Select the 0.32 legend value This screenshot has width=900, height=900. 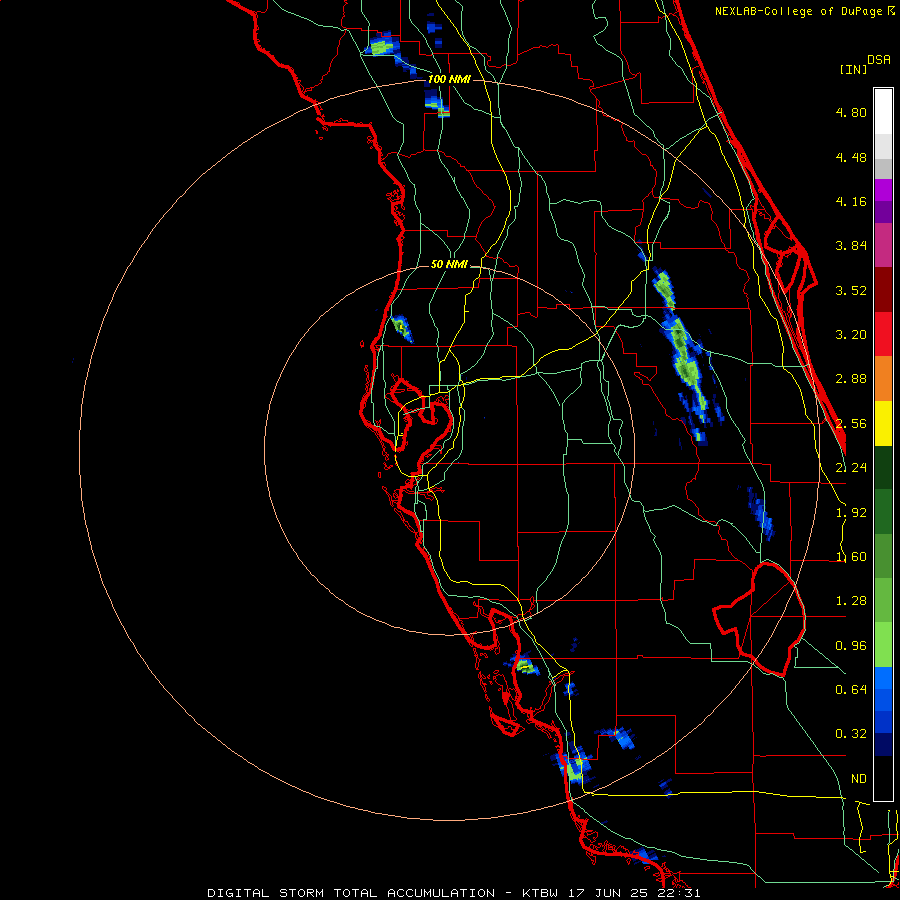click(x=851, y=734)
